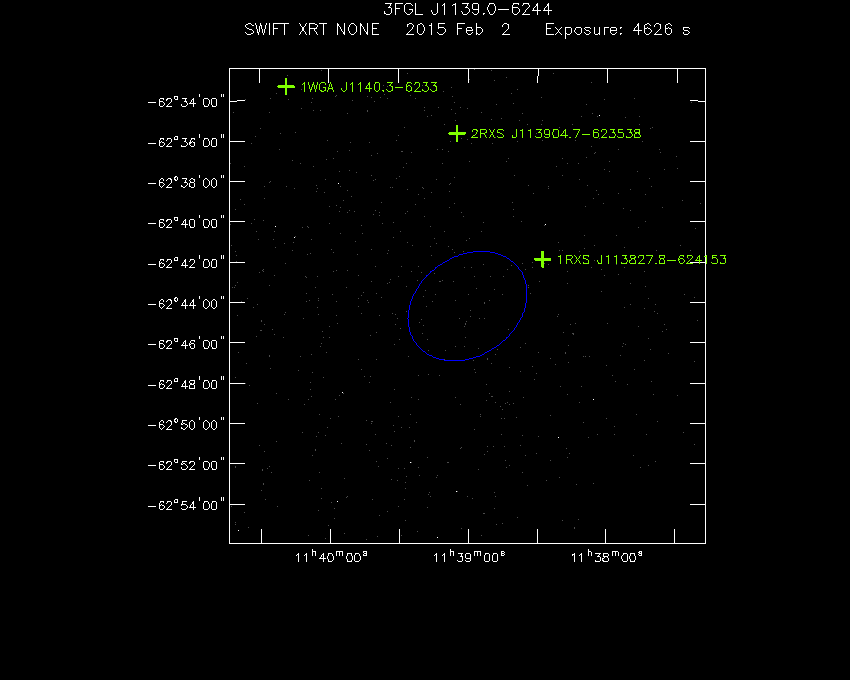Click the green cross marker for 1WGA J1140.3-6233
850x680 pixels.
[x=286, y=87]
